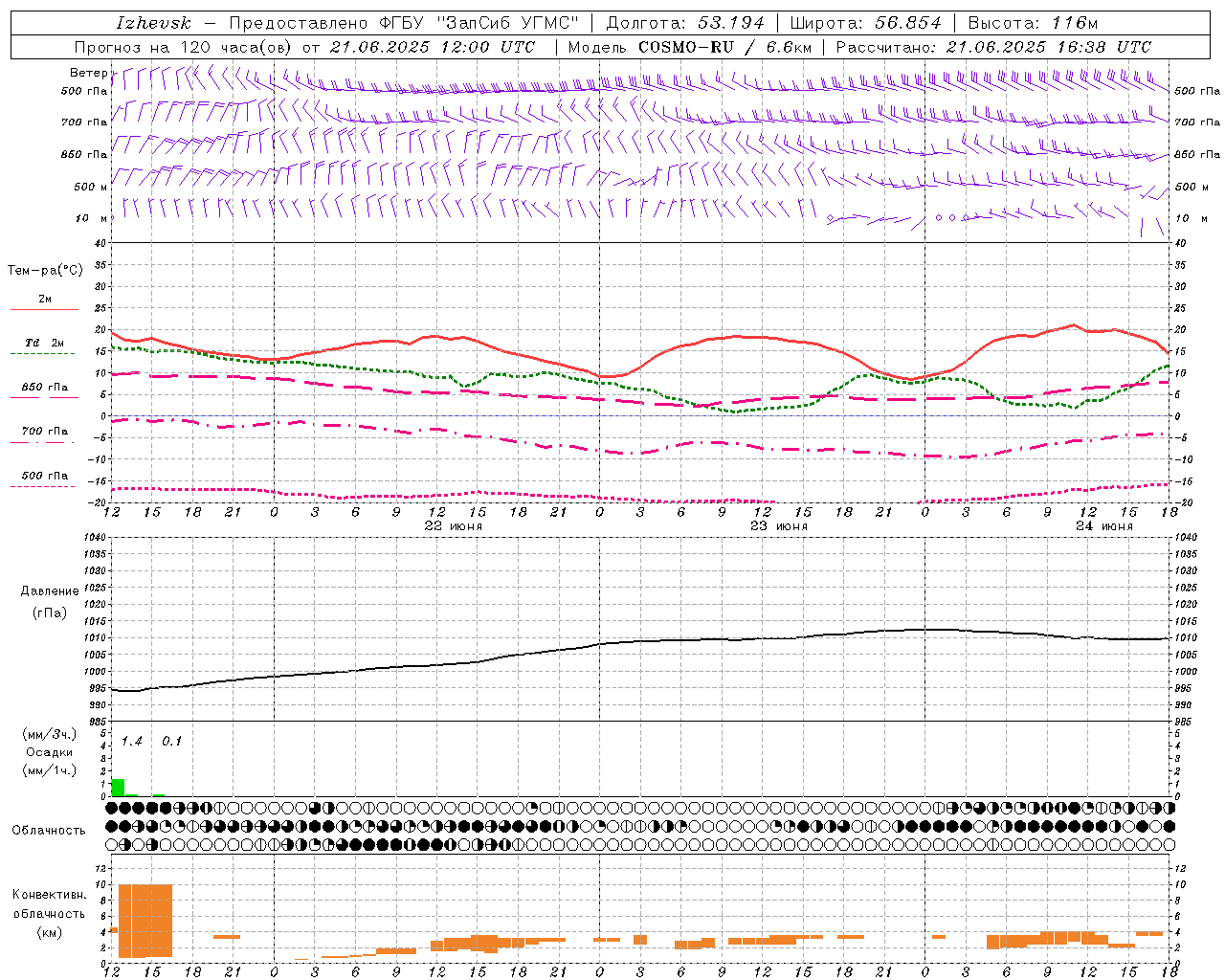Click the '1.4' precipitation amount value
This screenshot has width=1225, height=980.
coord(131,741)
